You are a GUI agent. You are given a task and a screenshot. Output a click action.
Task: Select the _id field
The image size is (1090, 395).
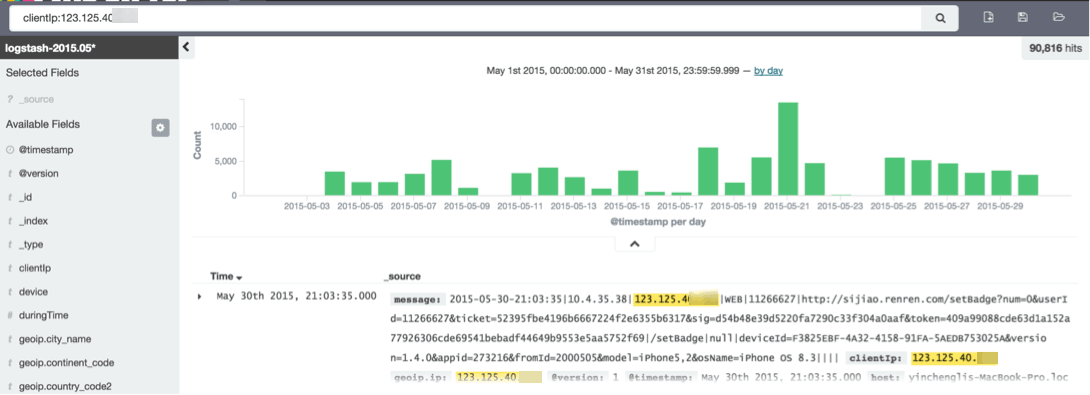pyautogui.click(x=26, y=198)
